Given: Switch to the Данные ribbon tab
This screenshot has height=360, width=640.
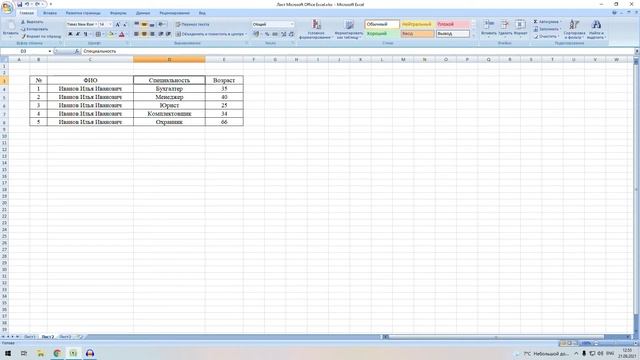Looking at the screenshot, I should tap(143, 13).
